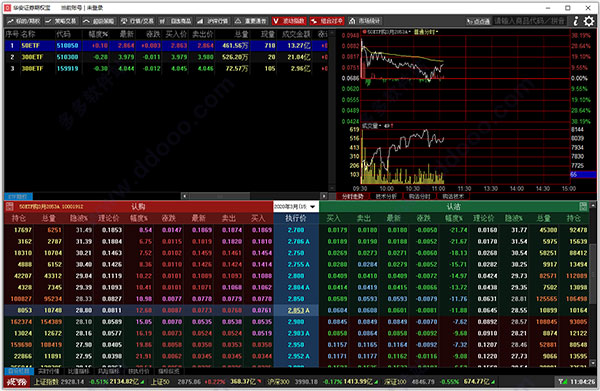Click the red toolbar button right of 波动指数
Image resolution: width=600 pixels, height=391 pixels.
click(x=327, y=21)
